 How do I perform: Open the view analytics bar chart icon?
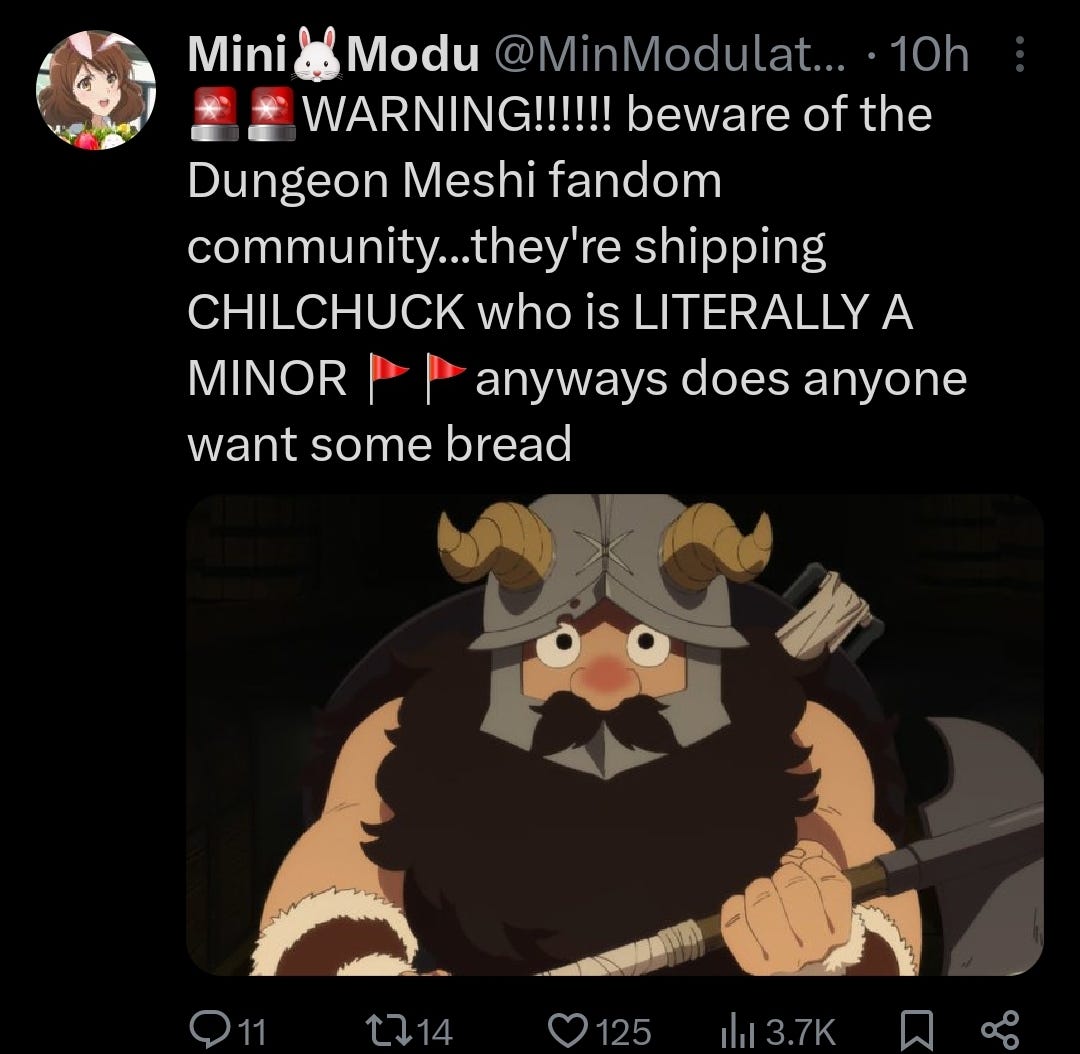coord(739,1032)
